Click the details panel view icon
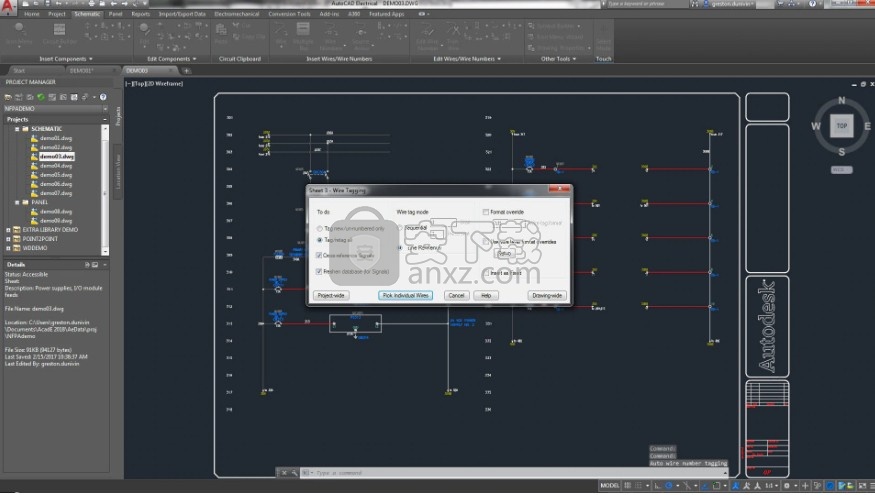The image size is (875, 495). click(x=95, y=265)
